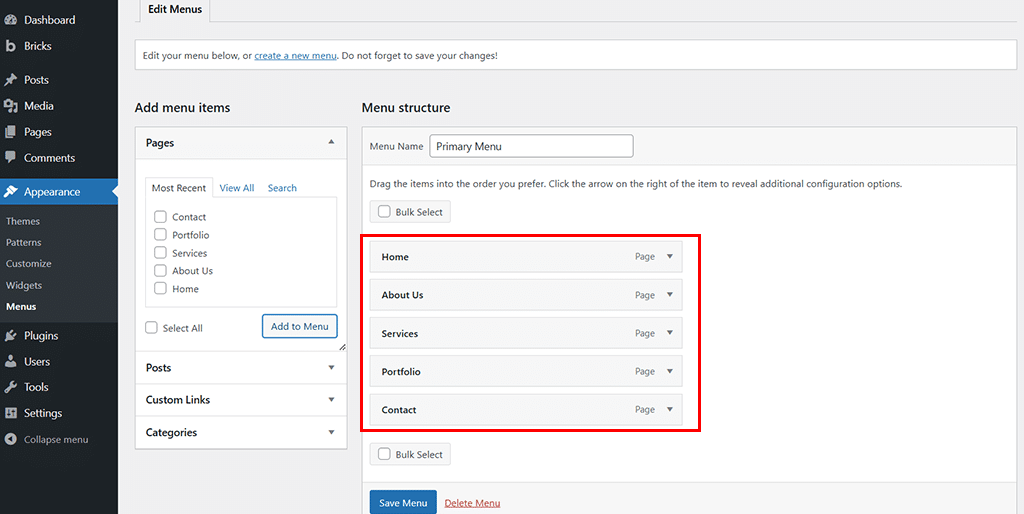
Task: Click the Delete Menu link
Action: tap(472, 503)
